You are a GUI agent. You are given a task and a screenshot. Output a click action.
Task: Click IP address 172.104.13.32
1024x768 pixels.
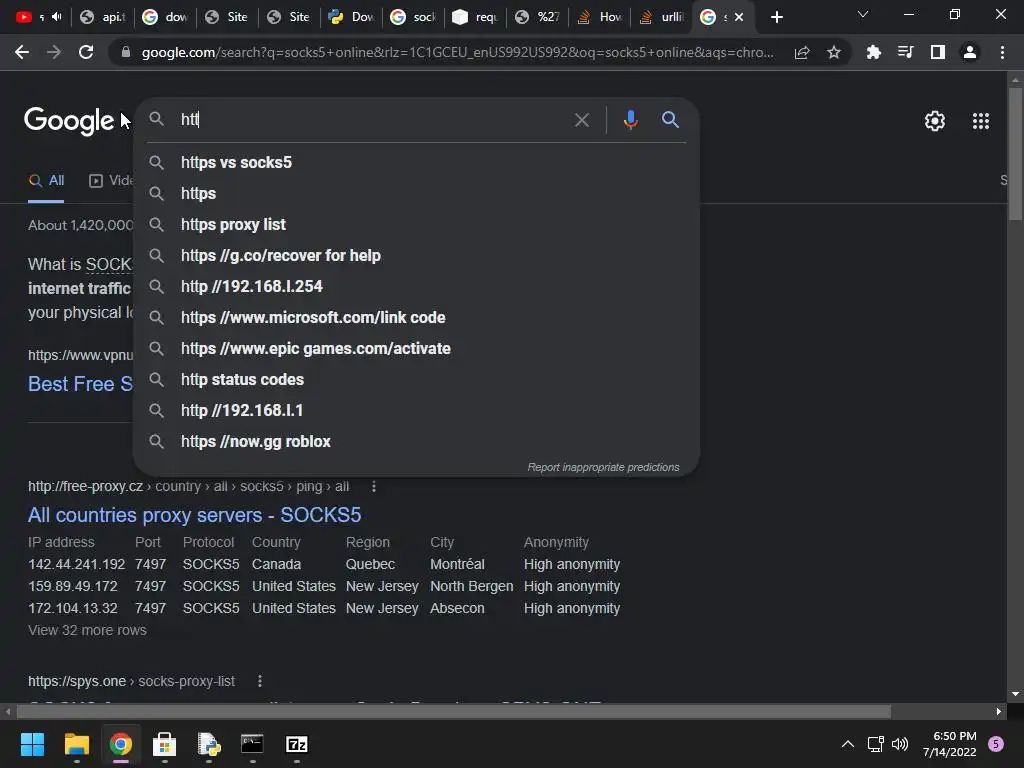point(72,609)
